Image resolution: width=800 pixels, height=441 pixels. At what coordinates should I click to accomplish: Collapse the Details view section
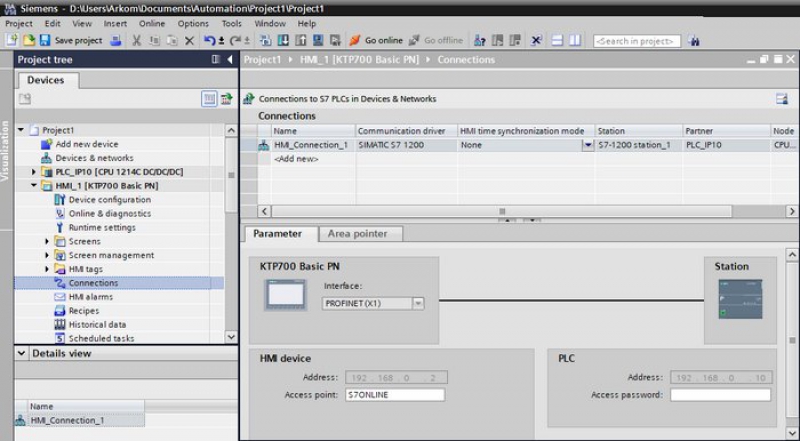tap(21, 353)
